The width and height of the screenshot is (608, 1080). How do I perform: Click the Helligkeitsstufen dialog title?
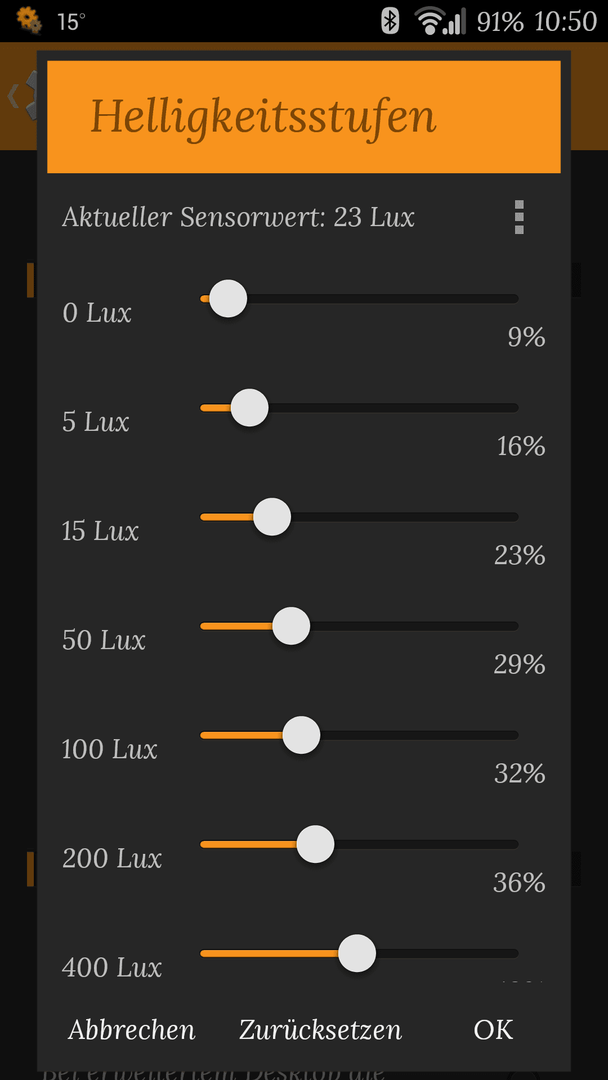click(263, 117)
